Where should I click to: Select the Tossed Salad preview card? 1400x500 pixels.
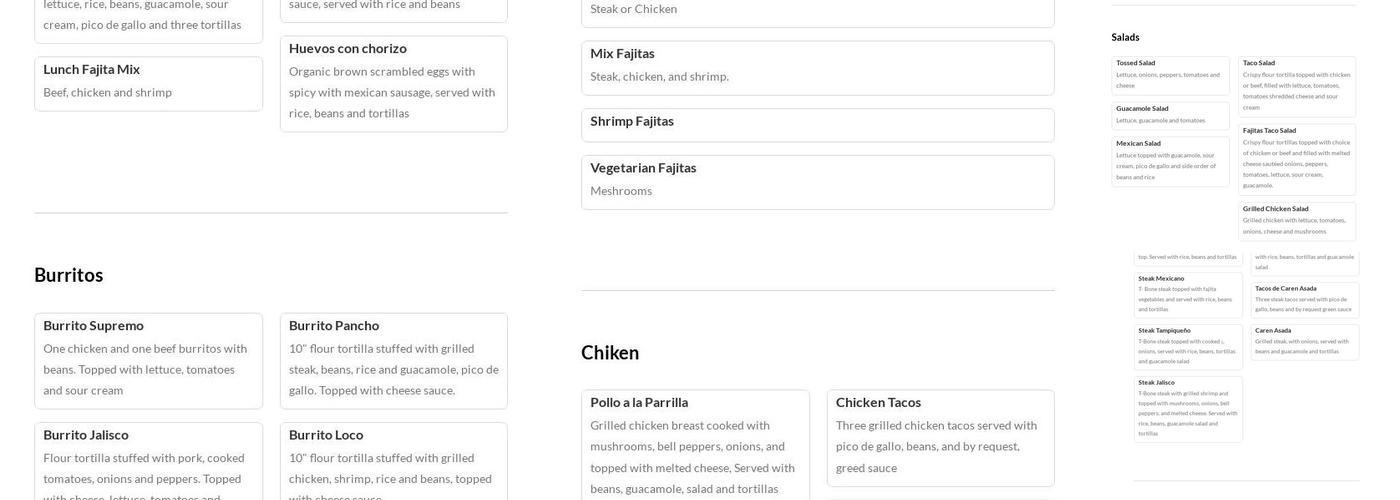[1170, 75]
